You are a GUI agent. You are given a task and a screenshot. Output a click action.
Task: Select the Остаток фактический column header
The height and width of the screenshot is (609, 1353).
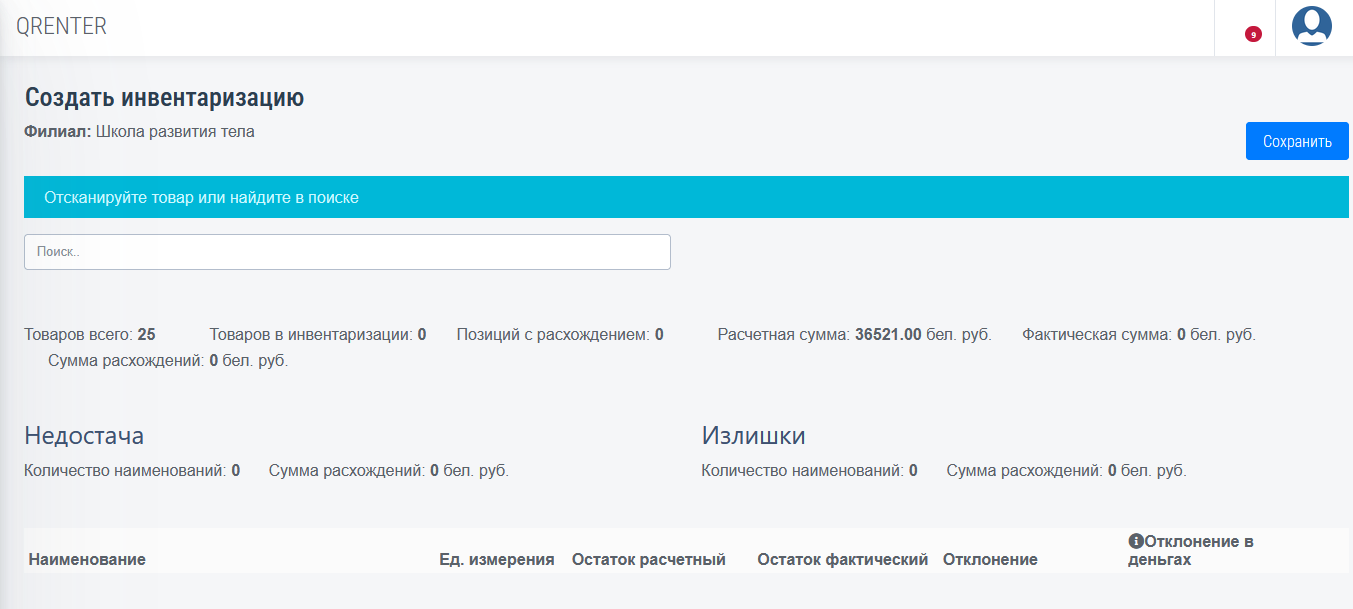tap(842, 559)
